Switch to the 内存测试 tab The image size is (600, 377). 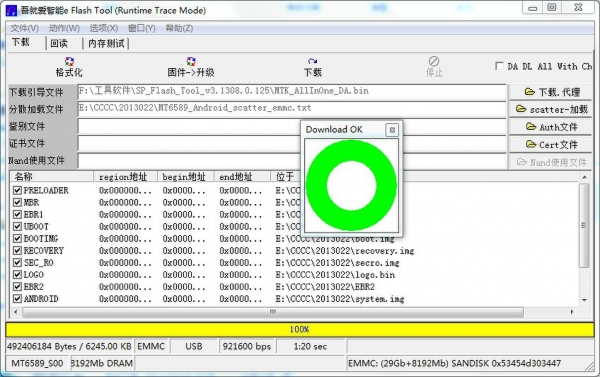pos(106,43)
